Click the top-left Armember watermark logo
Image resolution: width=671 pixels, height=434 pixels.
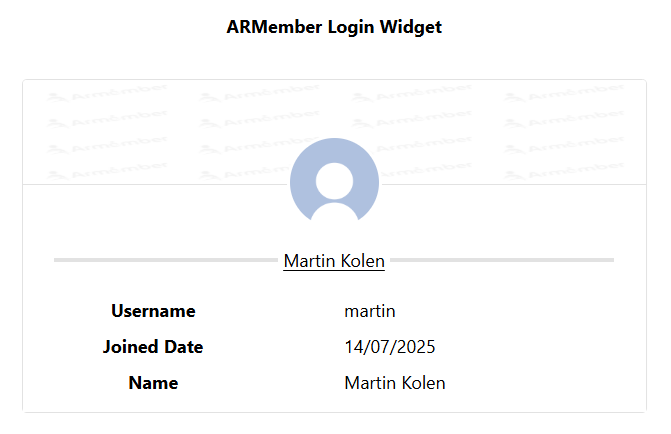pyautogui.click(x=107, y=93)
